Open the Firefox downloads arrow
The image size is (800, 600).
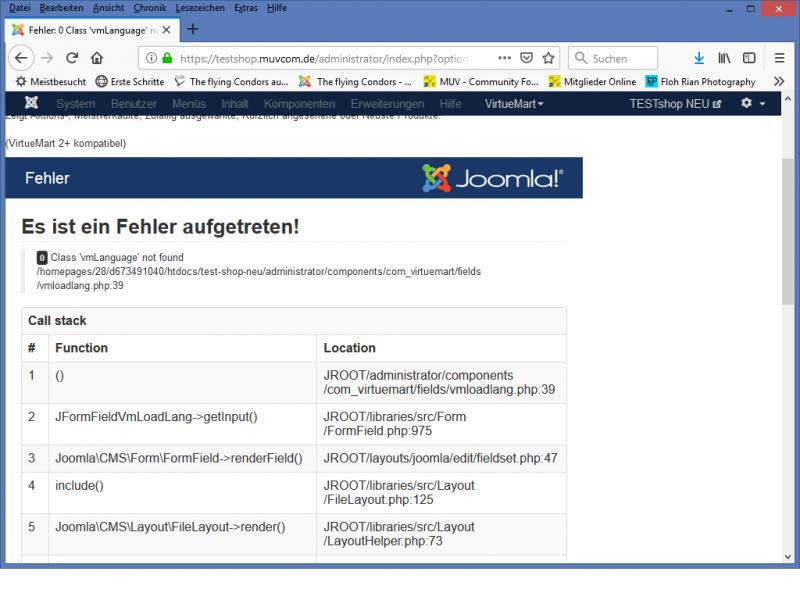tap(699, 58)
